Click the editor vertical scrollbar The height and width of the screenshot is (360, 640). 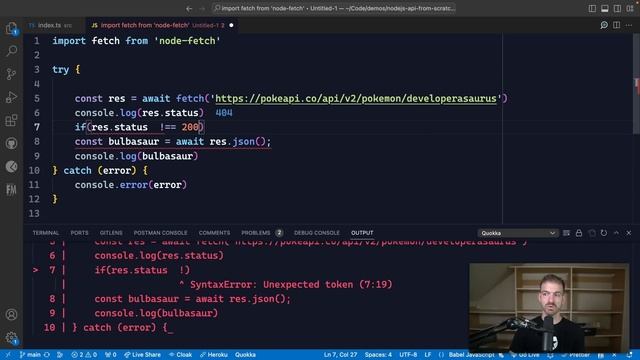coord(636,84)
